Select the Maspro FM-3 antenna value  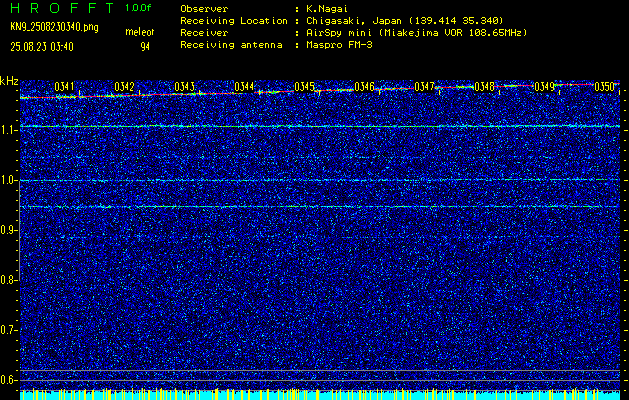339,45
